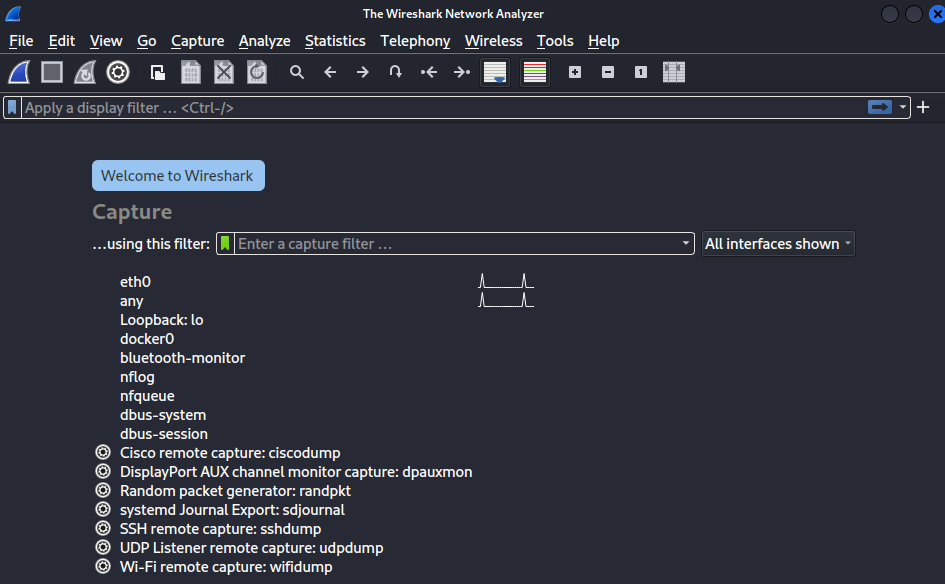This screenshot has height=584, width=945.
Task: Start capturing packets with the shark fin icon
Action: [19, 72]
